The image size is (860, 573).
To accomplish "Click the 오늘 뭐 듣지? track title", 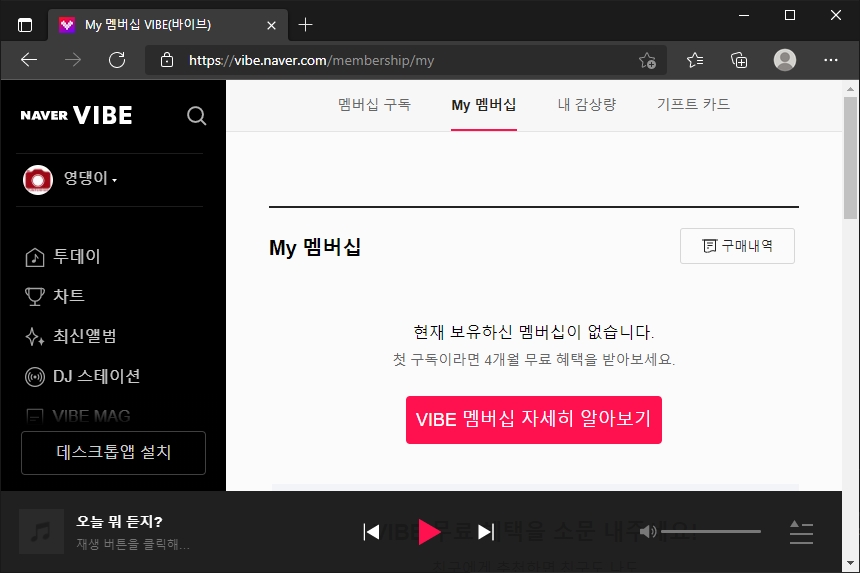I will (120, 521).
